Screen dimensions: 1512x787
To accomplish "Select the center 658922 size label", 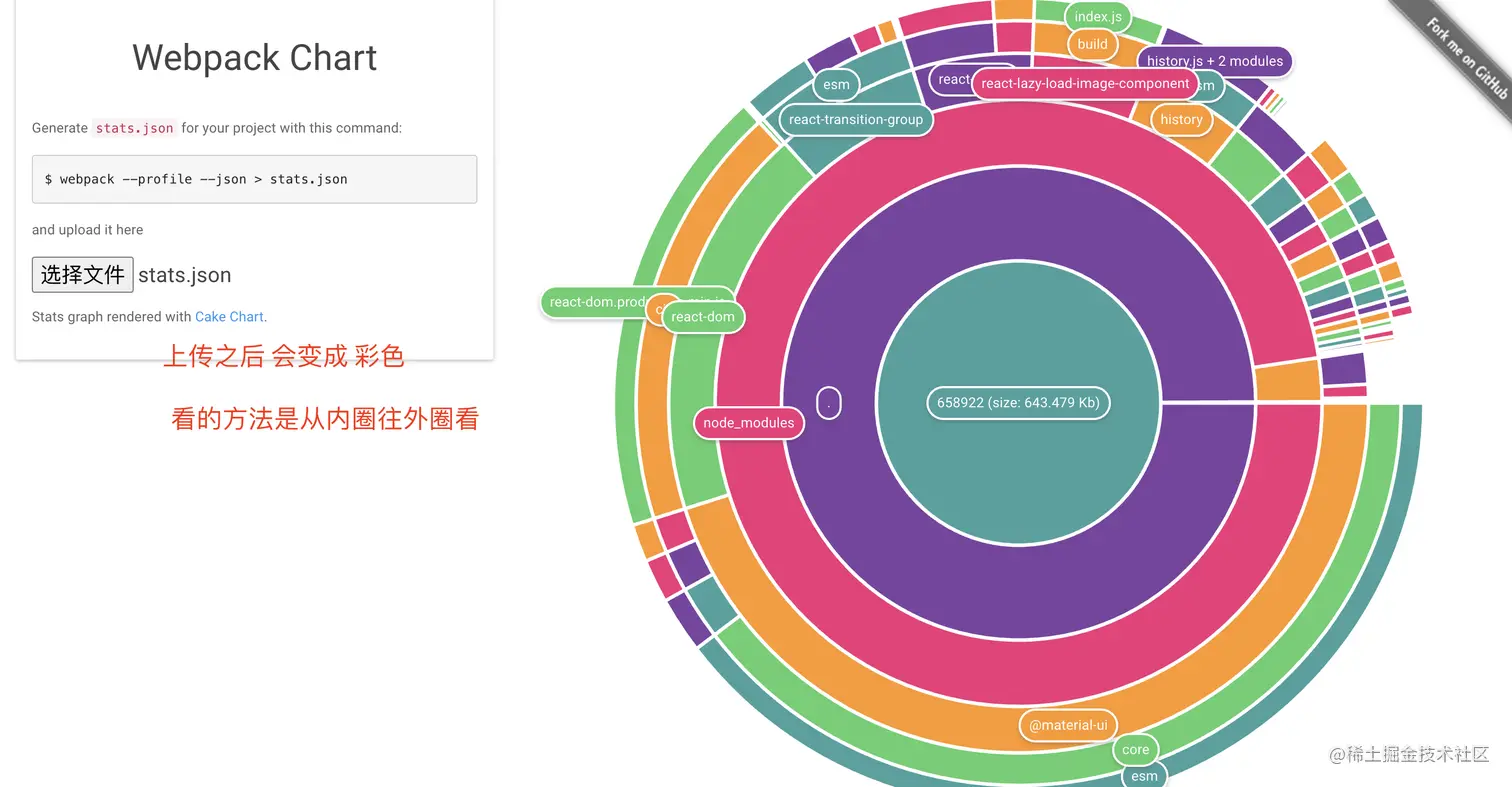I will click(x=1018, y=403).
